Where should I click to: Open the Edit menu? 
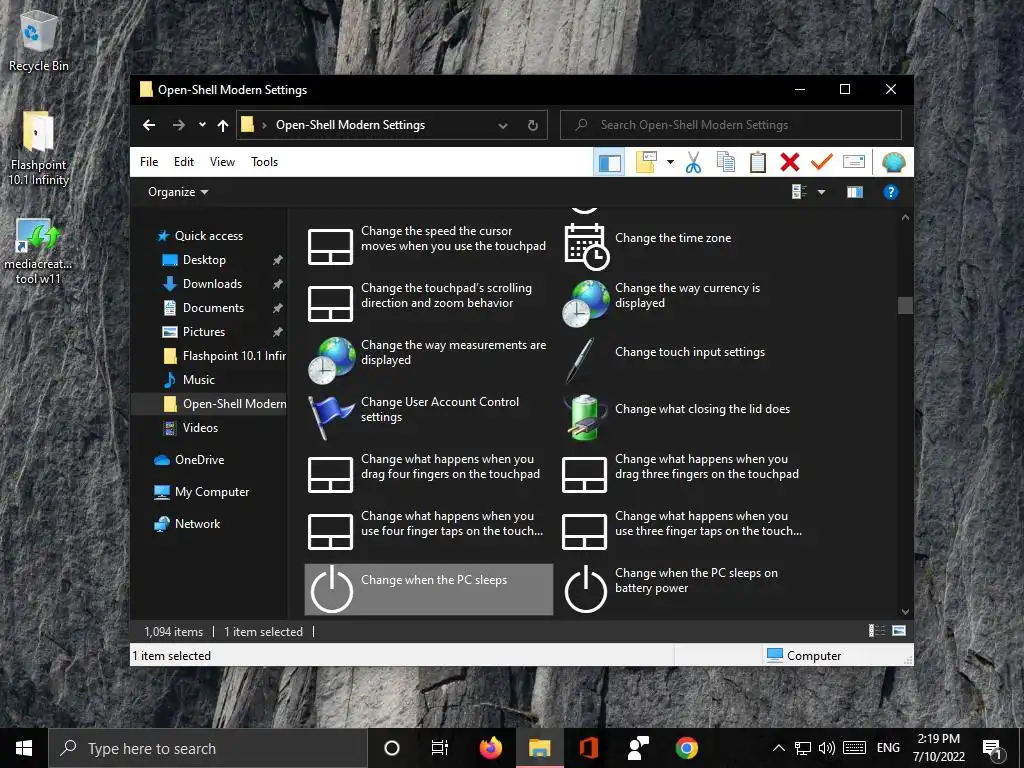pos(184,162)
